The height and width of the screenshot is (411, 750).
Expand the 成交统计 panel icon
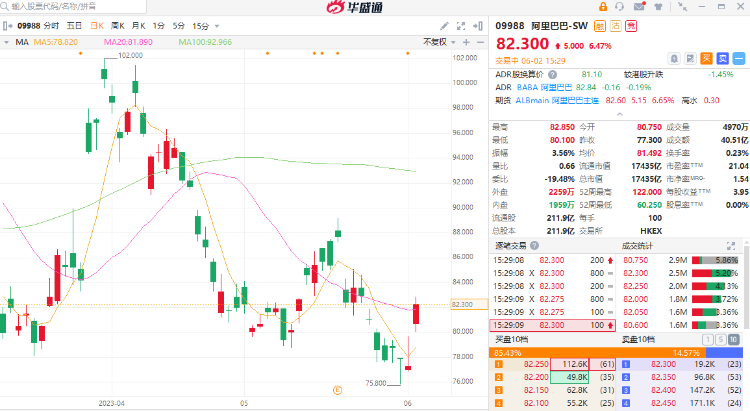click(x=730, y=246)
